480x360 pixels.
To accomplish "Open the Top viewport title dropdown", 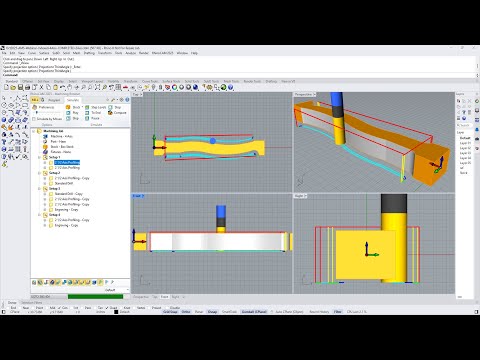I will click(x=141, y=95).
